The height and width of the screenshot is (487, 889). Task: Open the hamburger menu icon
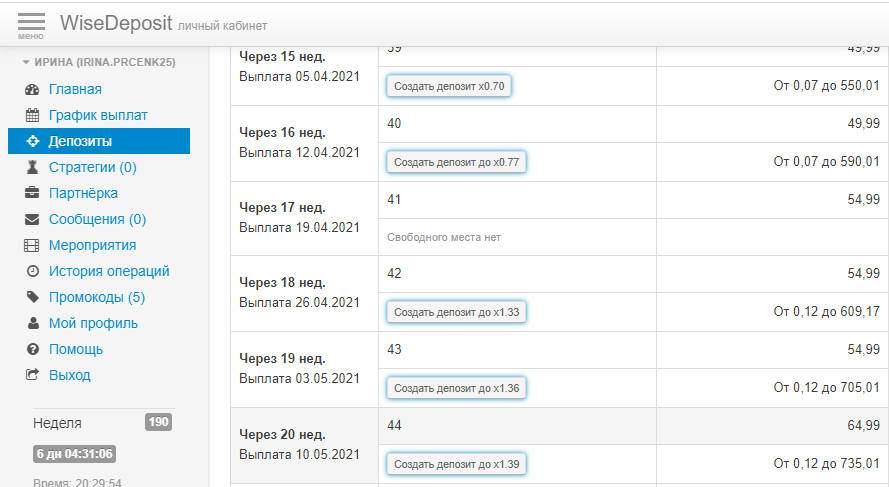(x=31, y=24)
